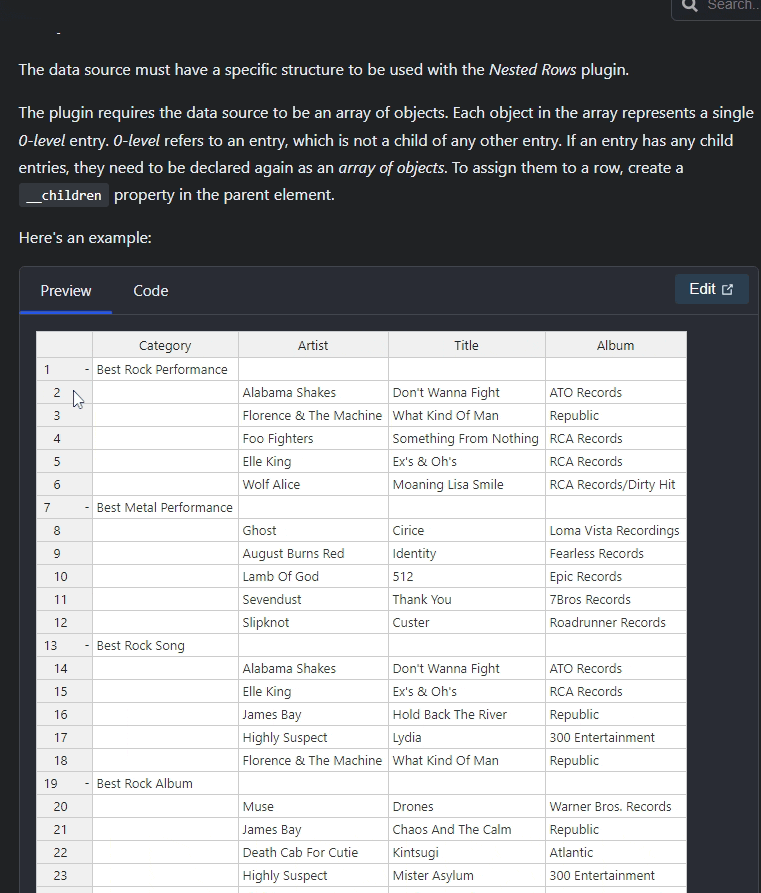This screenshot has width=761, height=893.
Task: Click the Foo Fighters artist cell
Action: (313, 439)
